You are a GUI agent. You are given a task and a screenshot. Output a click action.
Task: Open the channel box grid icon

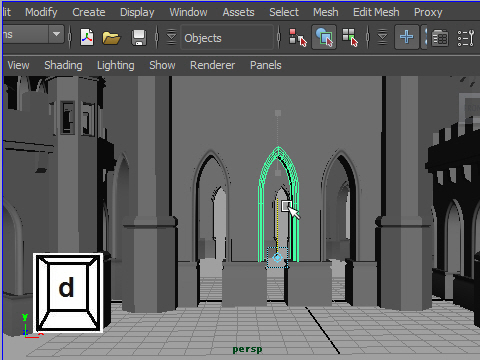(440, 38)
